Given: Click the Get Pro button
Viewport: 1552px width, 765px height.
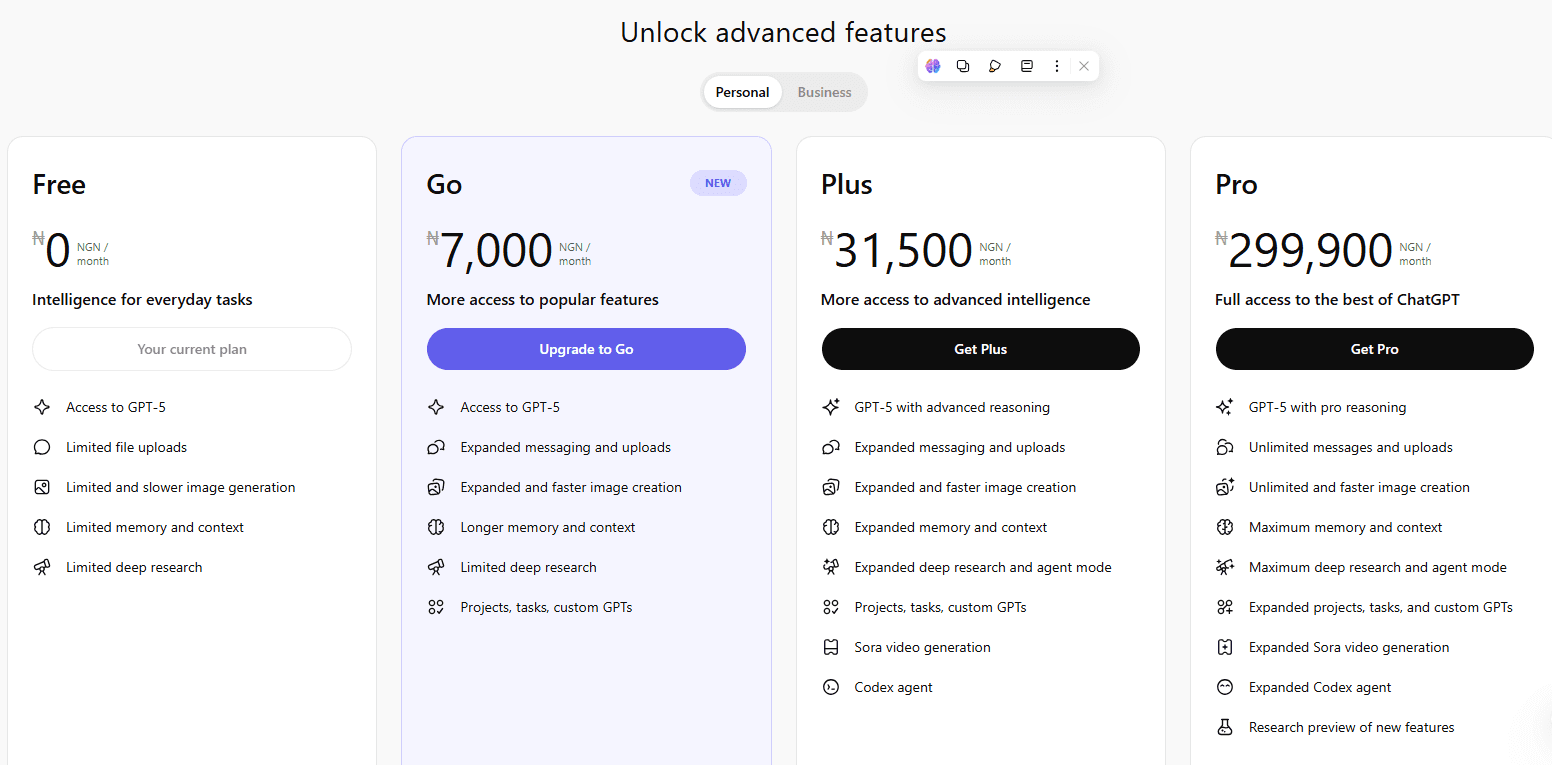Looking at the screenshot, I should pyautogui.click(x=1374, y=349).
